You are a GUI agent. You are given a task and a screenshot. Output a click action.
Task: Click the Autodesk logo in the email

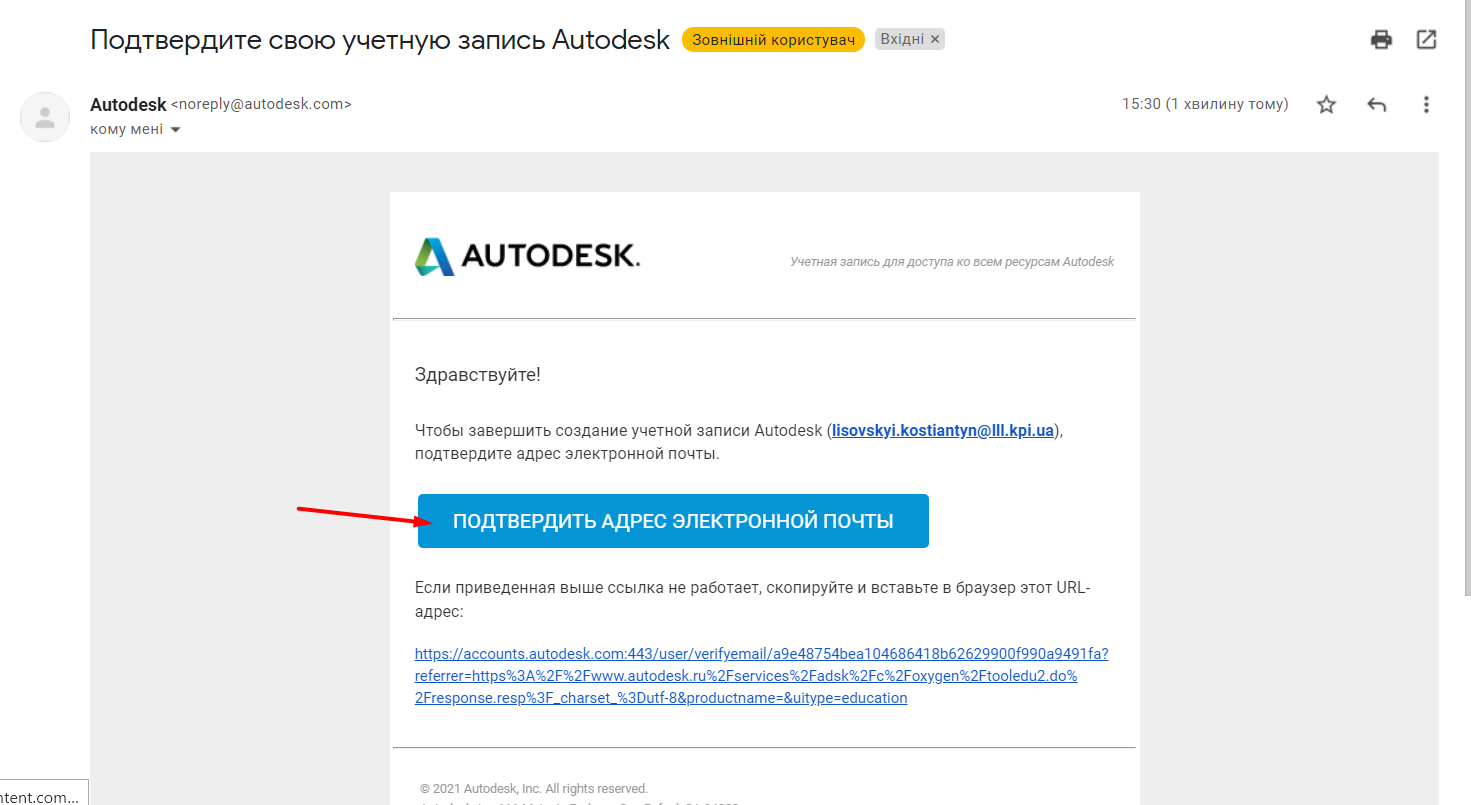tap(527, 256)
